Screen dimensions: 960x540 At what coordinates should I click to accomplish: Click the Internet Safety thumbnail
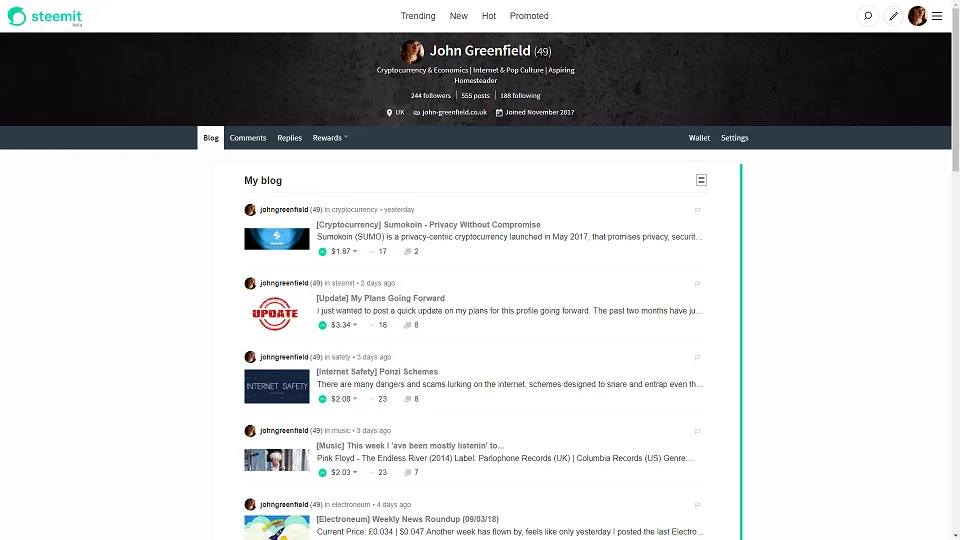277,386
